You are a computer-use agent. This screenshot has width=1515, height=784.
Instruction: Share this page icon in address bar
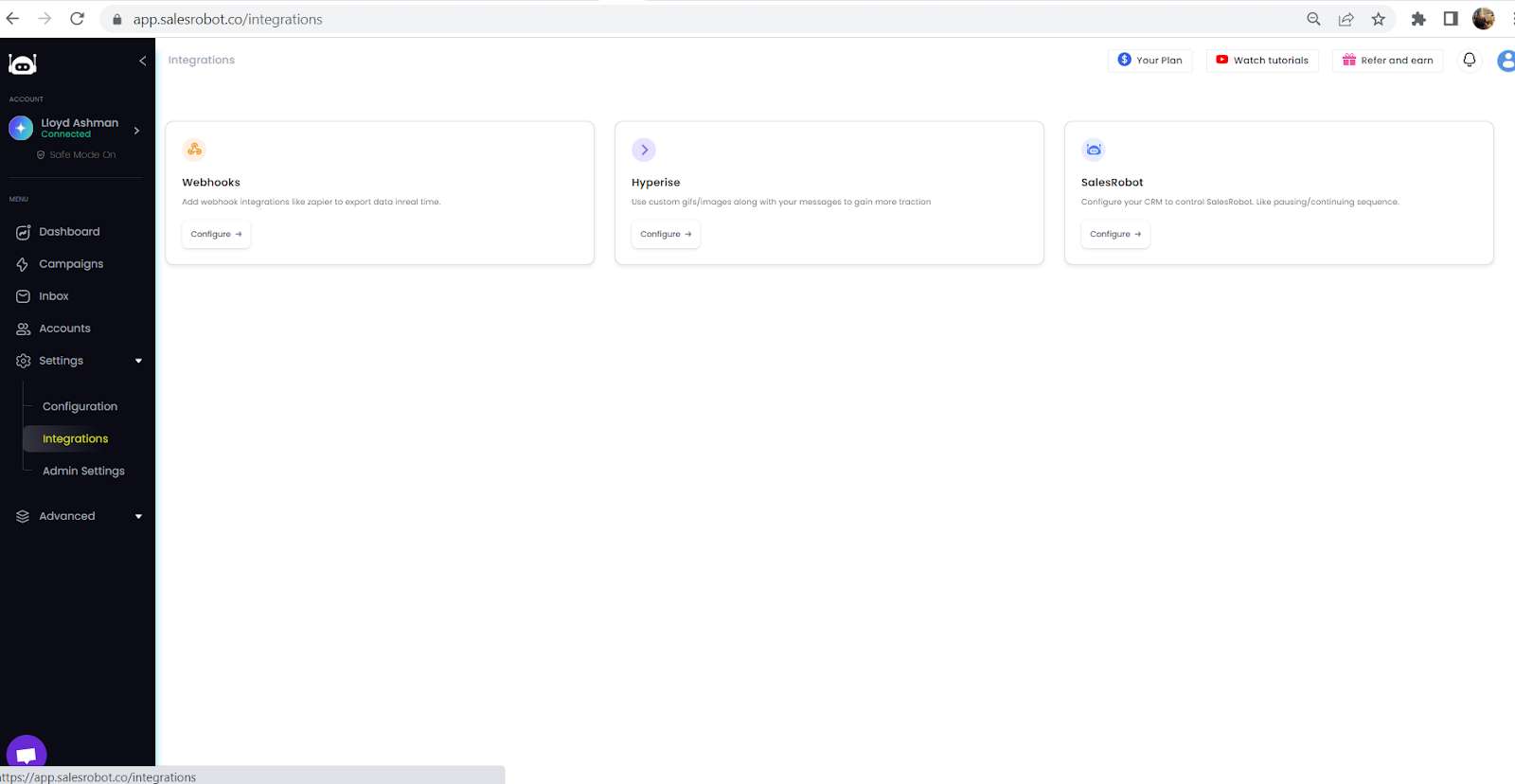pos(1346,19)
